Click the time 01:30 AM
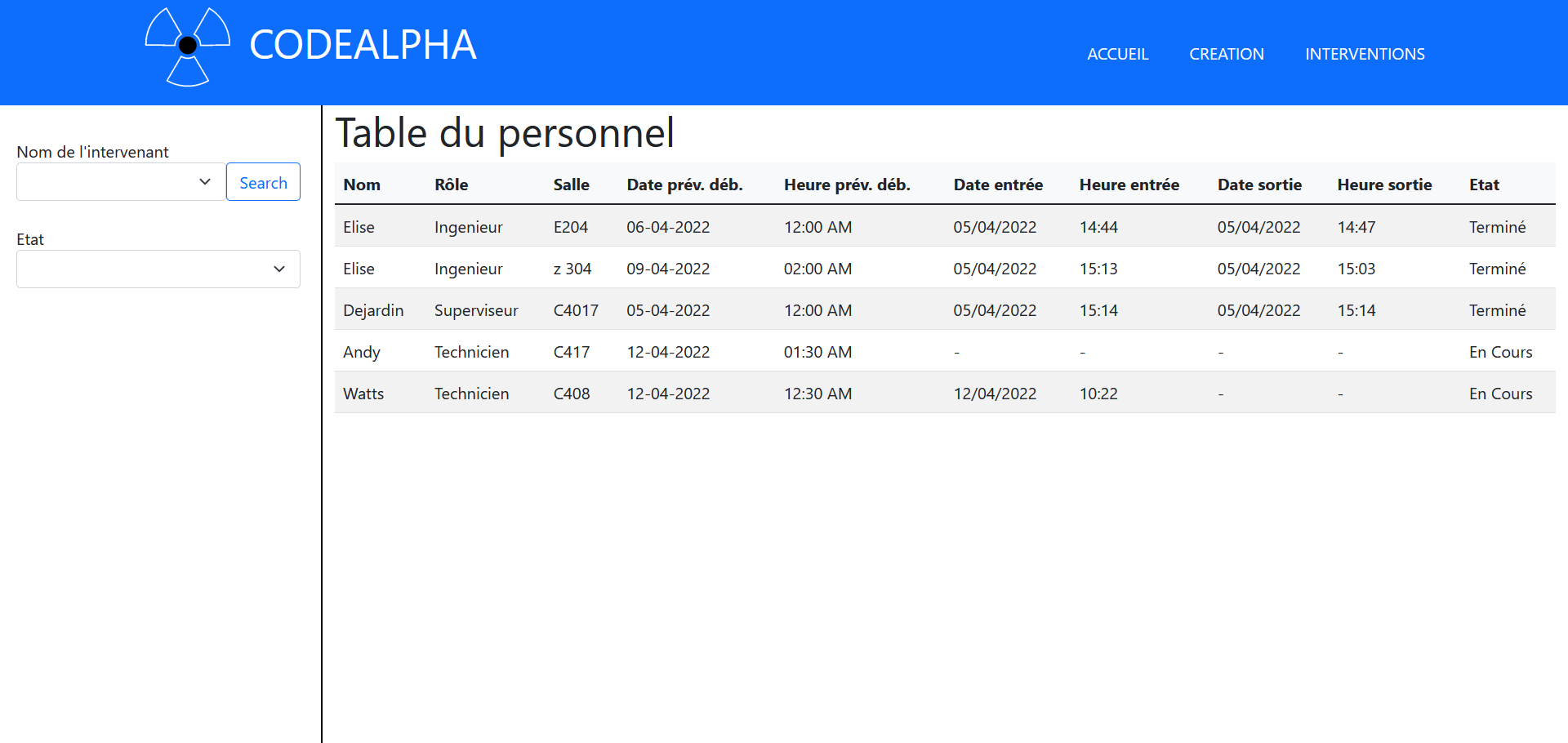 (x=817, y=352)
